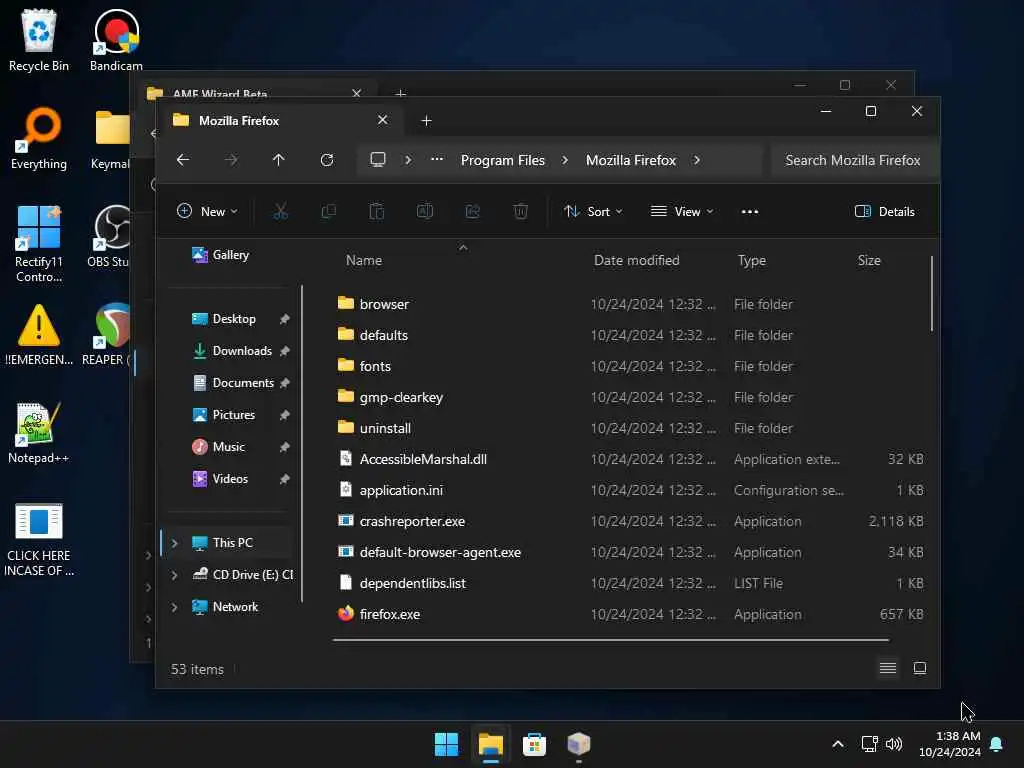
Task: Sort by the Name column header
Action: coord(364,260)
